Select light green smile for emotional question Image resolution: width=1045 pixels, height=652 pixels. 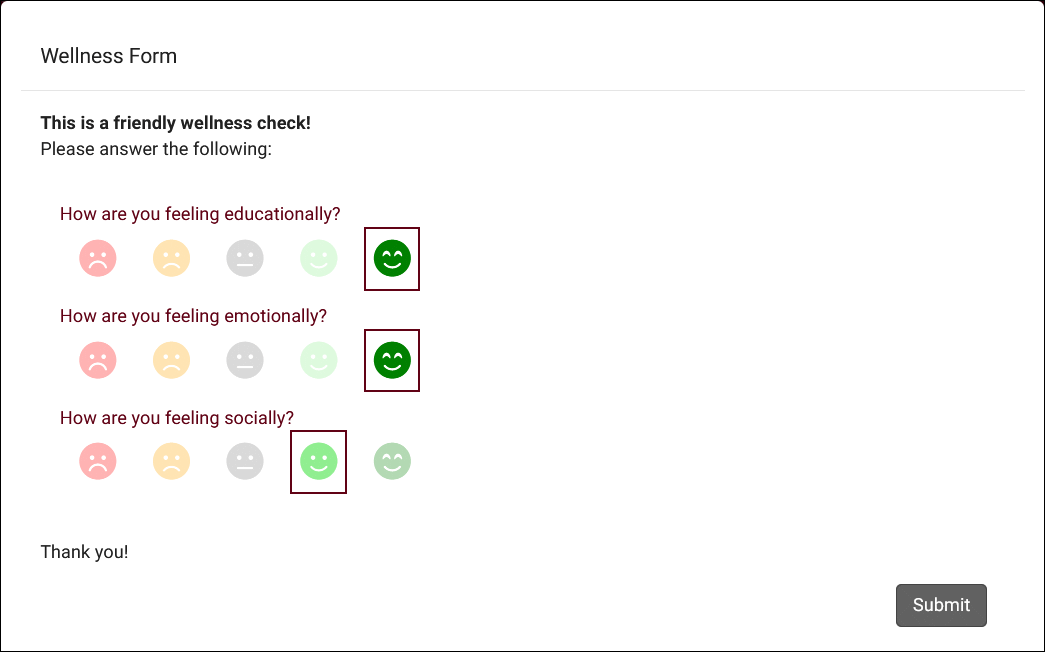[x=319, y=360]
